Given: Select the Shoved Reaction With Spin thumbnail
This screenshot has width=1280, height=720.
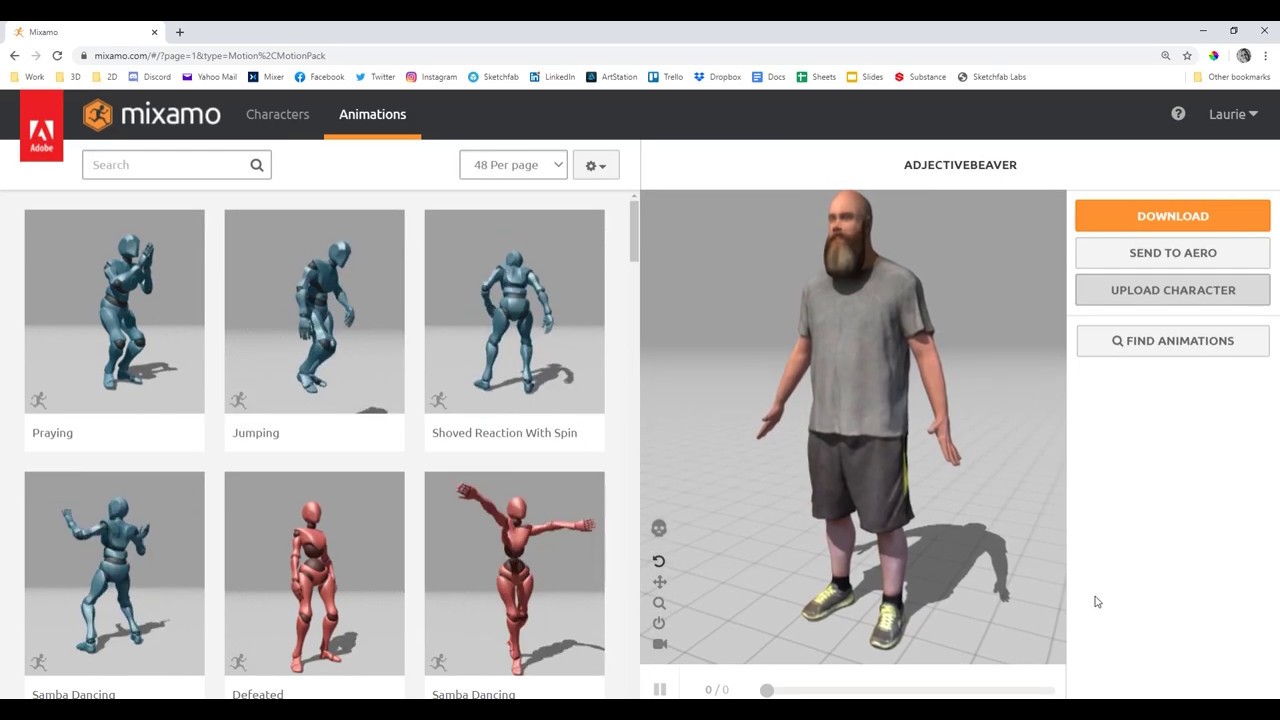Looking at the screenshot, I should click(x=515, y=311).
